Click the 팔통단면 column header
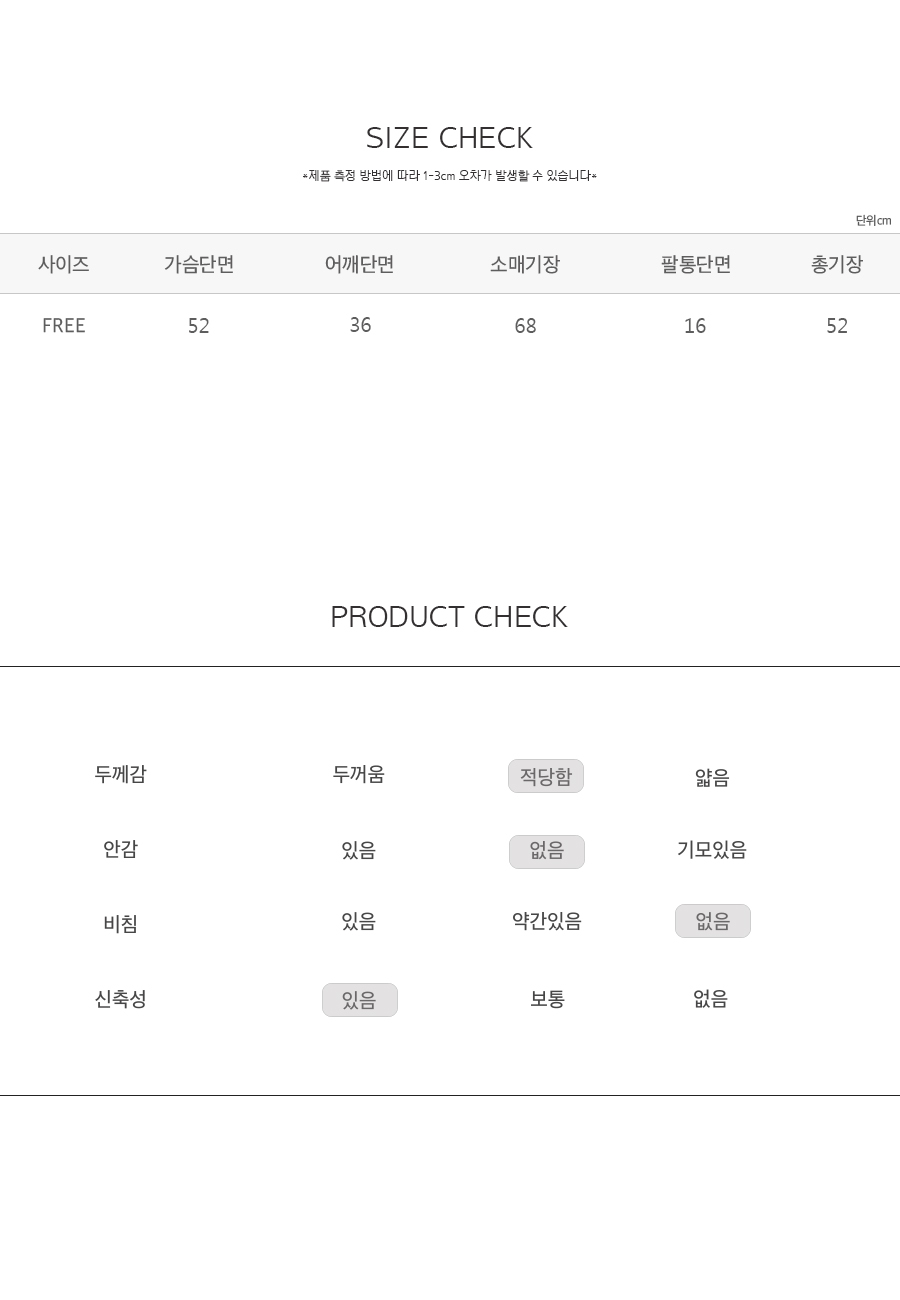 coord(696,264)
